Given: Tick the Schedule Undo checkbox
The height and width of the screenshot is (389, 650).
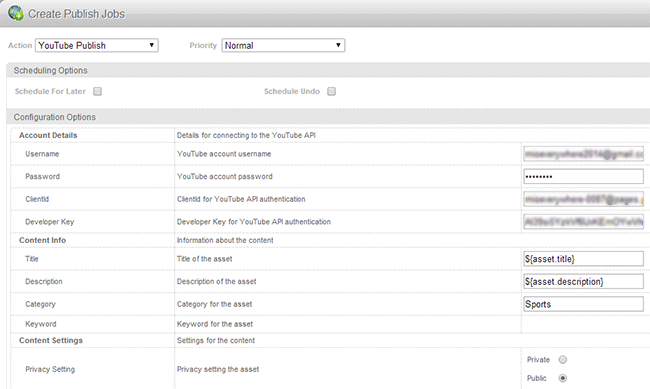Looking at the screenshot, I should tap(331, 91).
